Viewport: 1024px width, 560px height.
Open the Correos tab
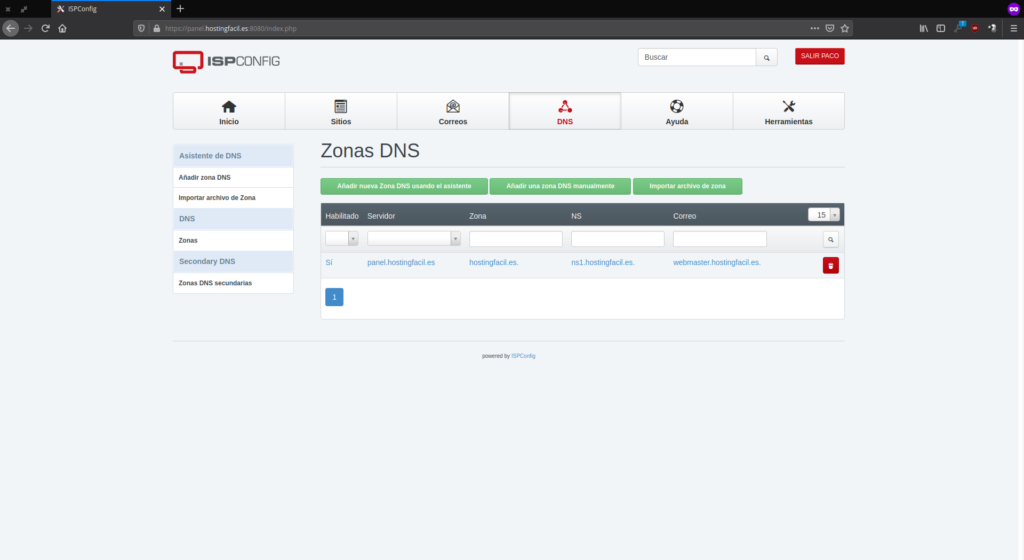(453, 111)
